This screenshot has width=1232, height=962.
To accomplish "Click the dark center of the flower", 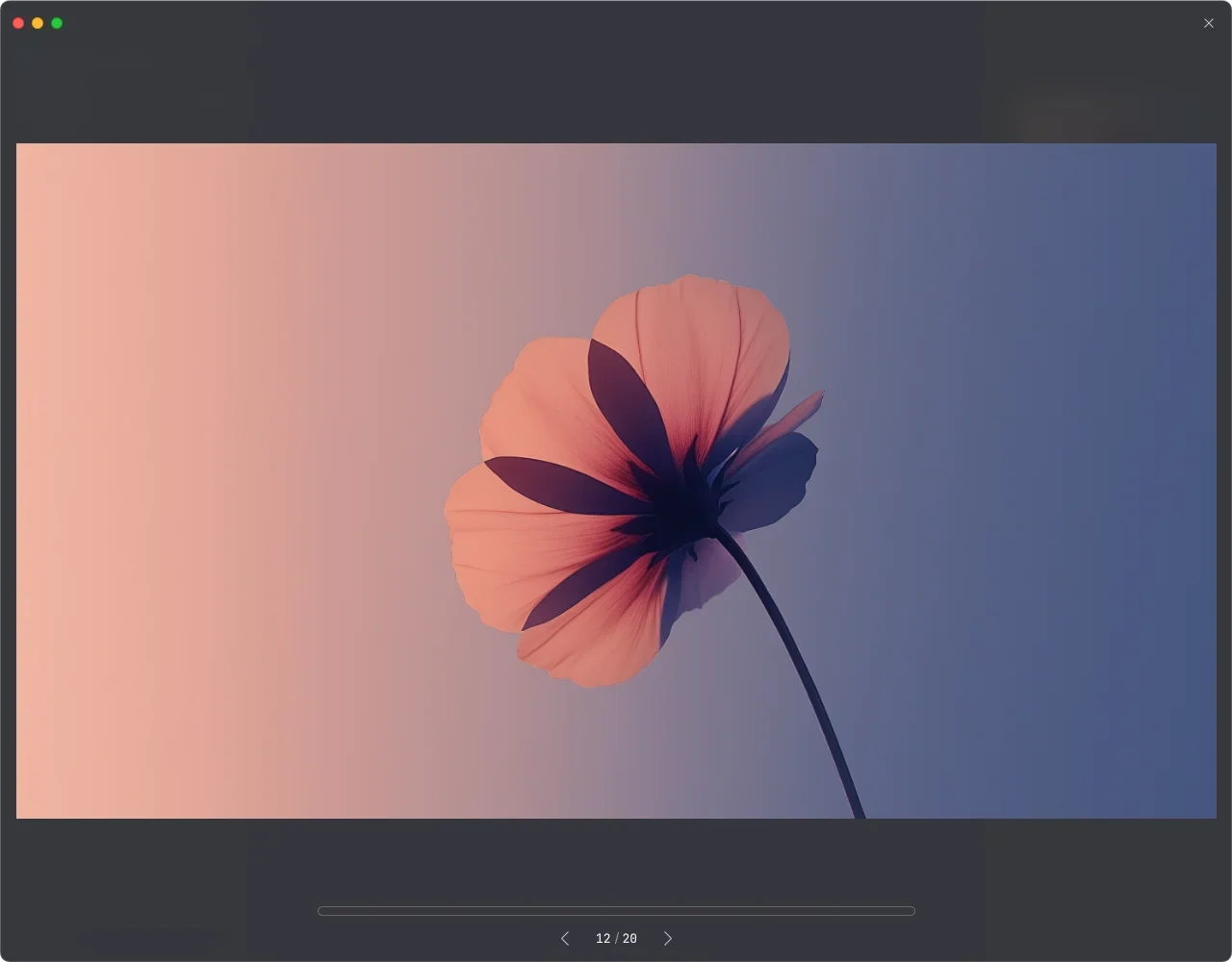I will click(x=681, y=507).
